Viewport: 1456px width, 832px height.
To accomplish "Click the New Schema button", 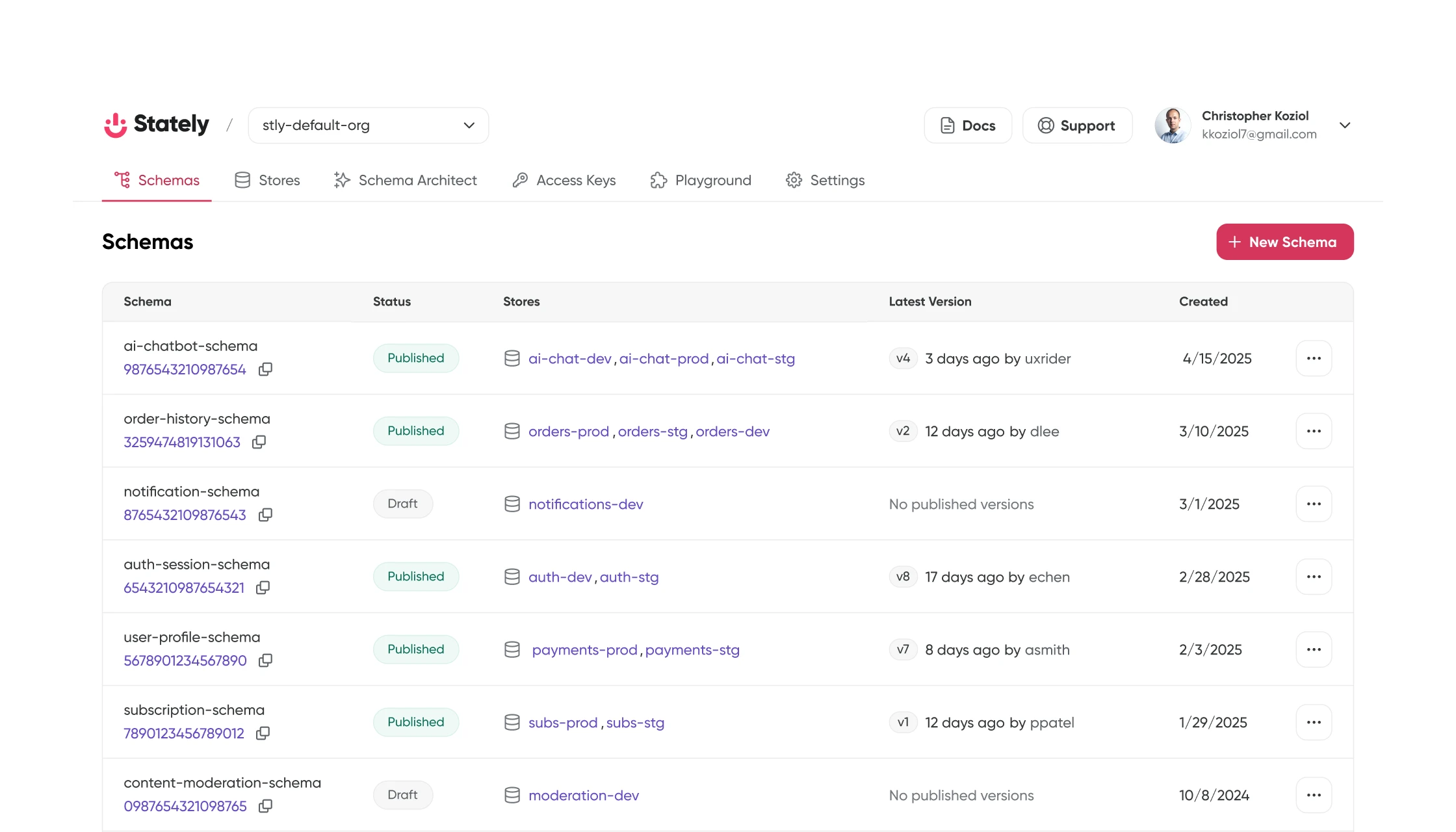I will tap(1285, 242).
